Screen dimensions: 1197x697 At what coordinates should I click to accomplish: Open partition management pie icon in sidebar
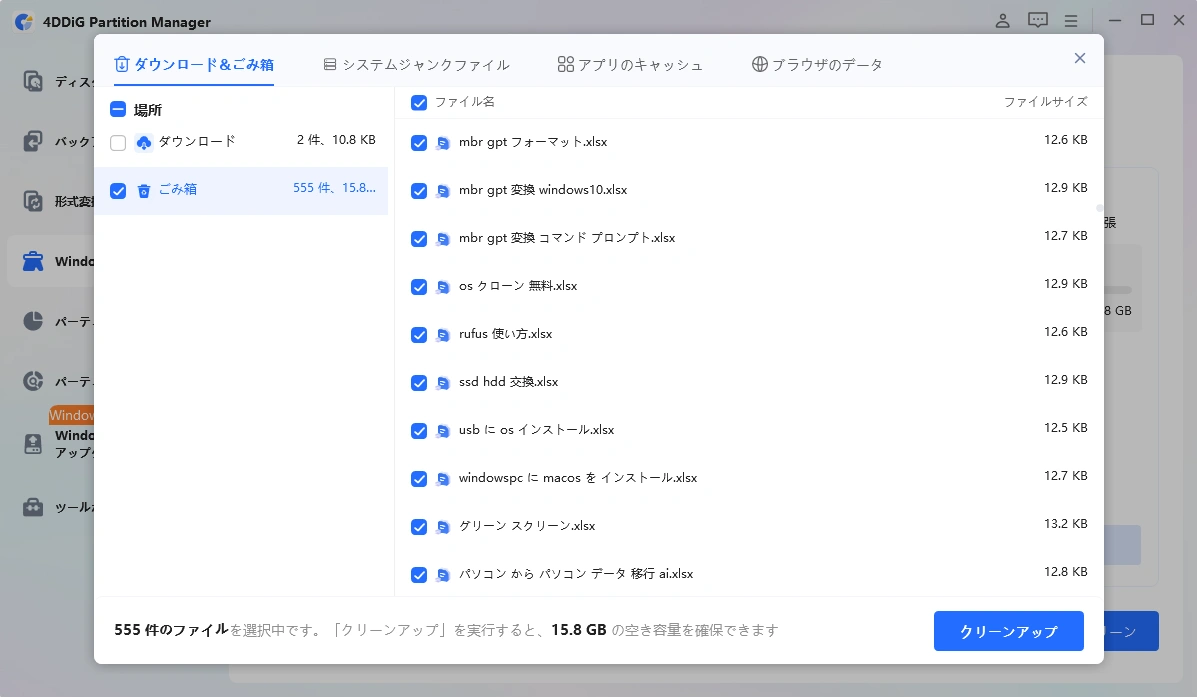(33, 321)
